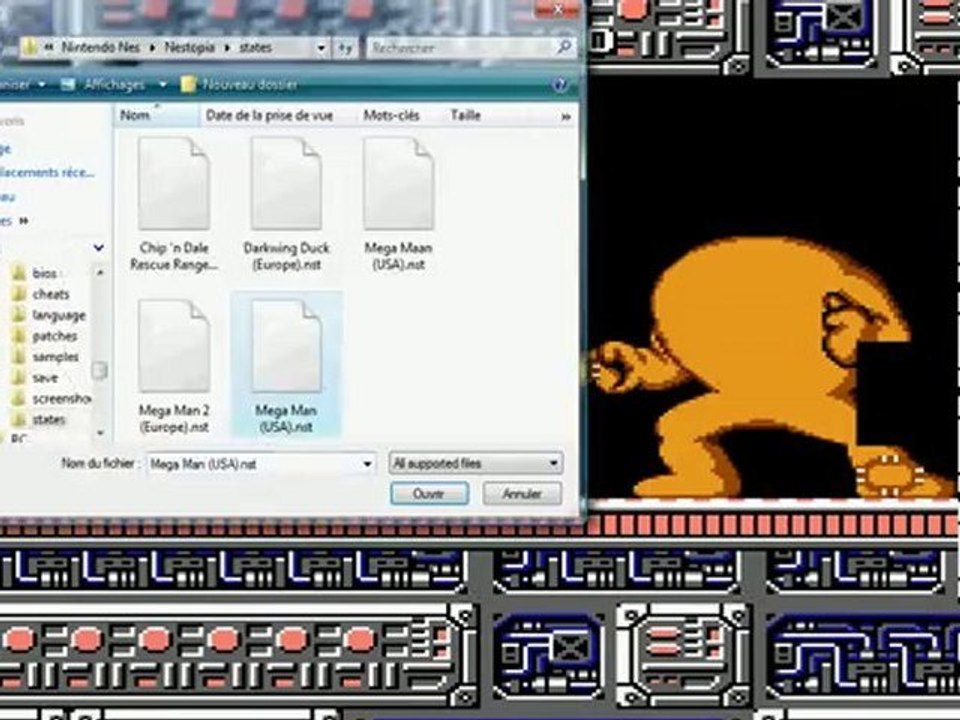The height and width of the screenshot is (720, 960).
Task: Click the search magnifier icon
Action: (564, 47)
